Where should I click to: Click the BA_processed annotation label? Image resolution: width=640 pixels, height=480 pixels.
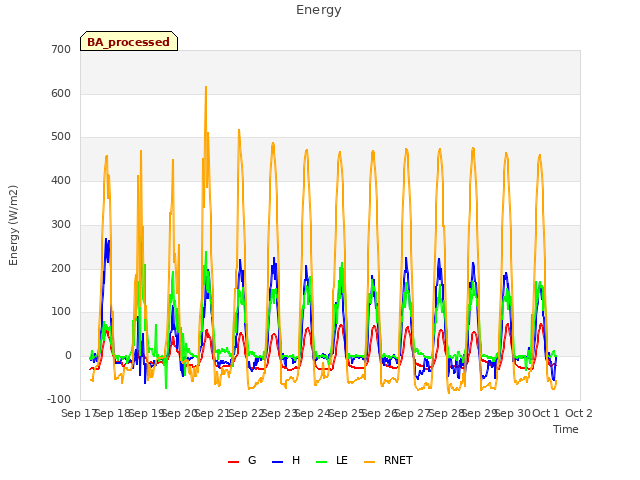pos(129,42)
